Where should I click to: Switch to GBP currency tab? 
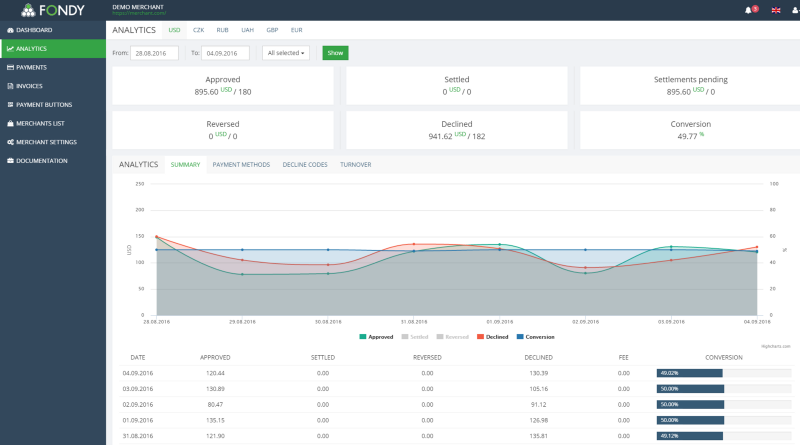(272, 30)
